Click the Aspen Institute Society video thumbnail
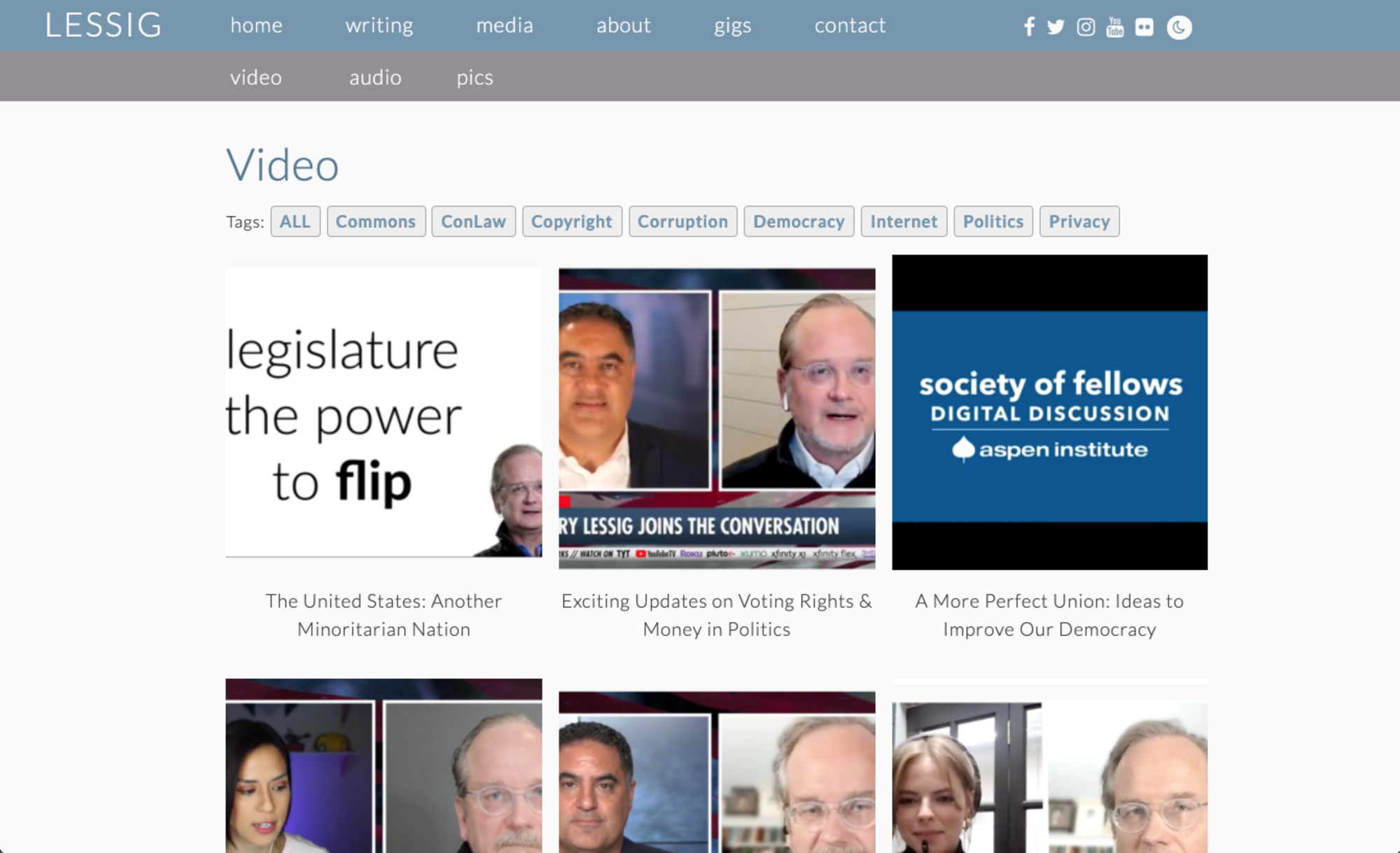This screenshot has width=1400, height=853. pyautogui.click(x=1049, y=411)
